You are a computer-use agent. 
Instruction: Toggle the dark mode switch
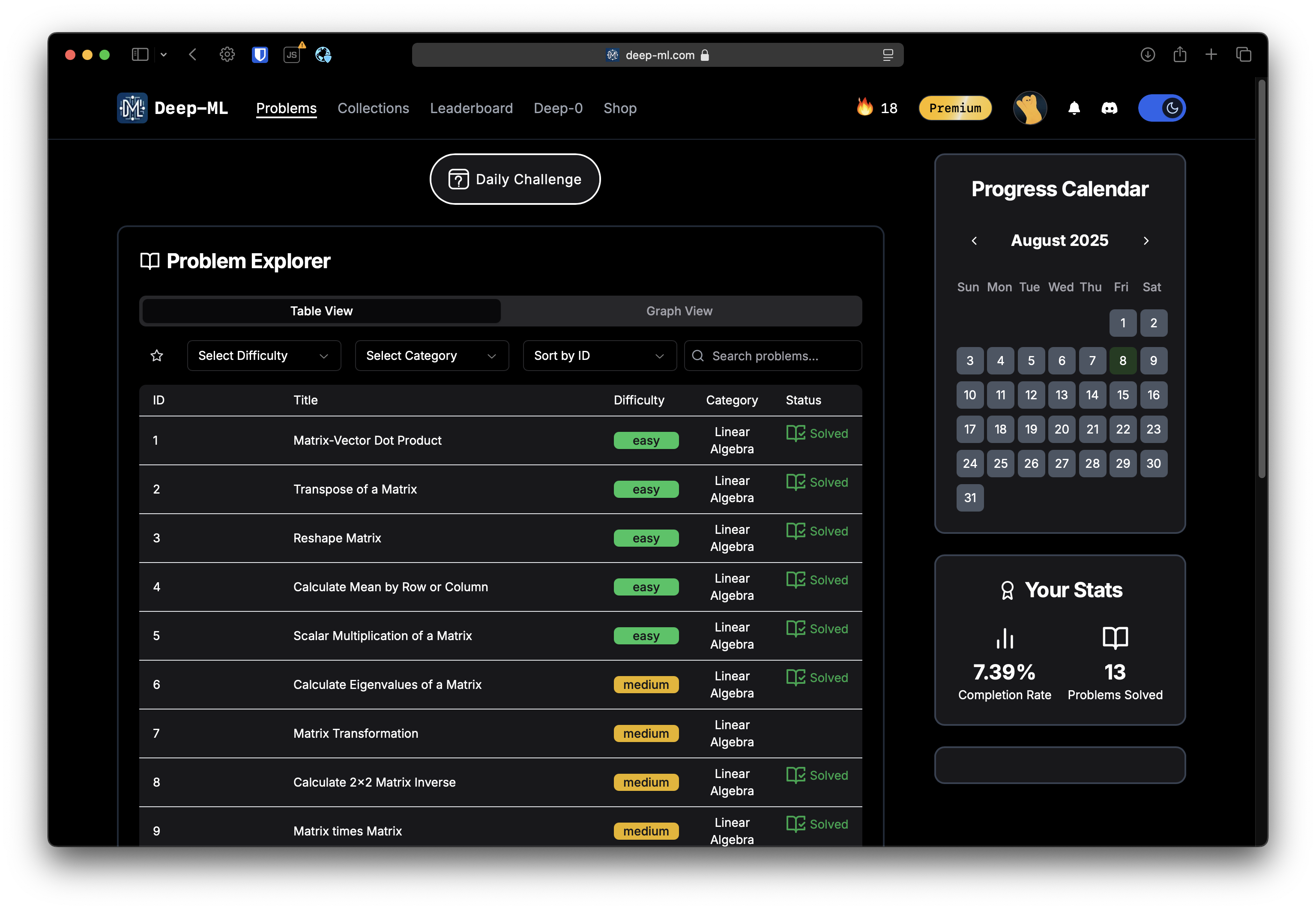click(x=1161, y=108)
